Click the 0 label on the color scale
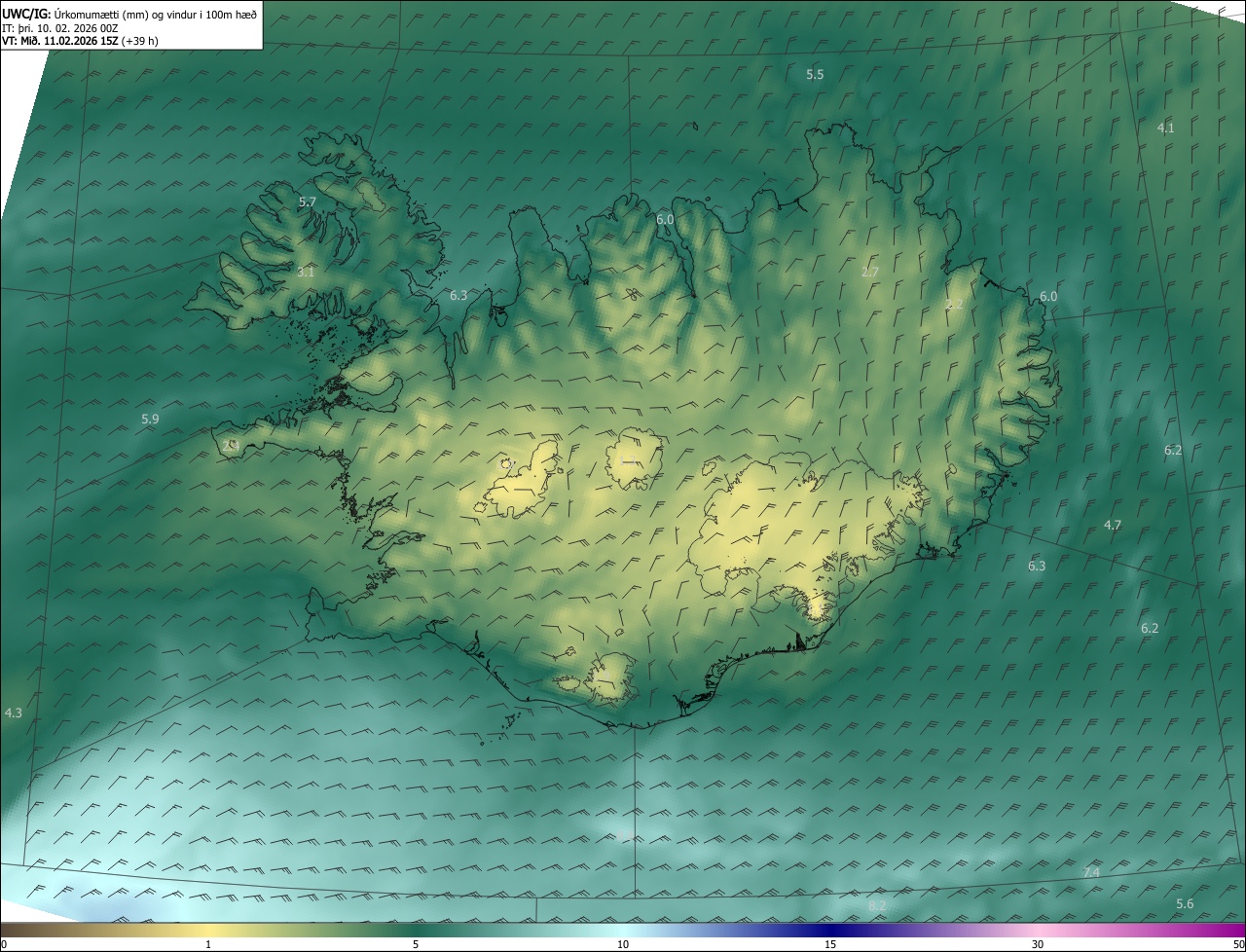This screenshot has height=952, width=1246. coord(4,944)
